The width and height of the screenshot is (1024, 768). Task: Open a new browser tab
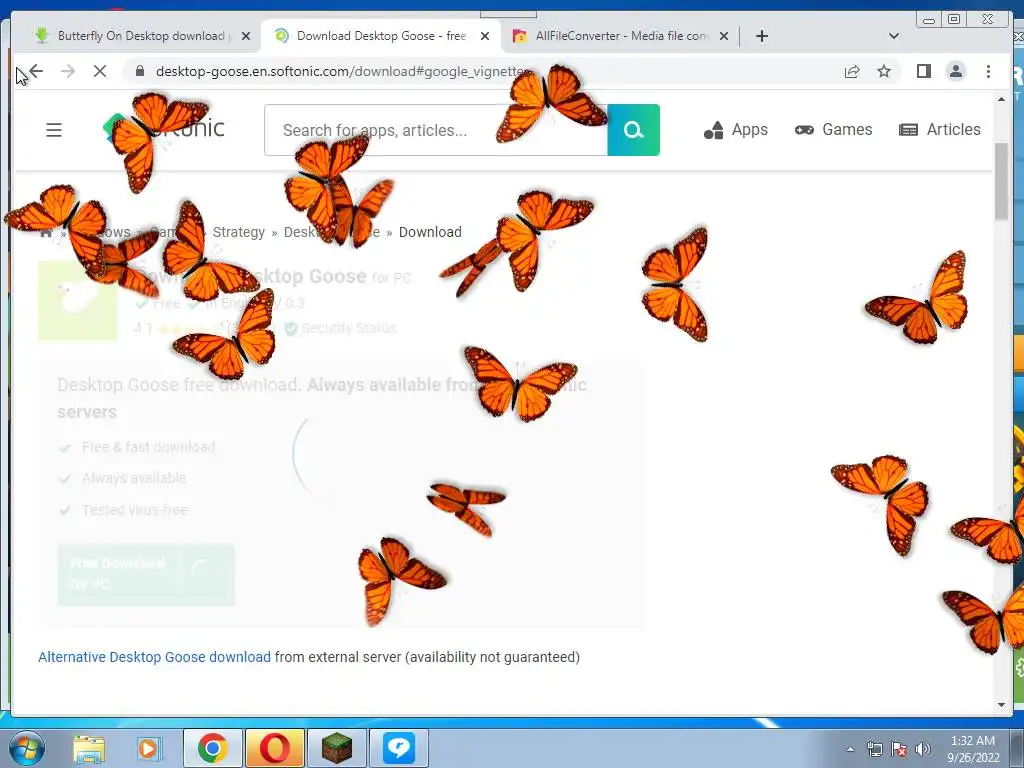[761, 36]
